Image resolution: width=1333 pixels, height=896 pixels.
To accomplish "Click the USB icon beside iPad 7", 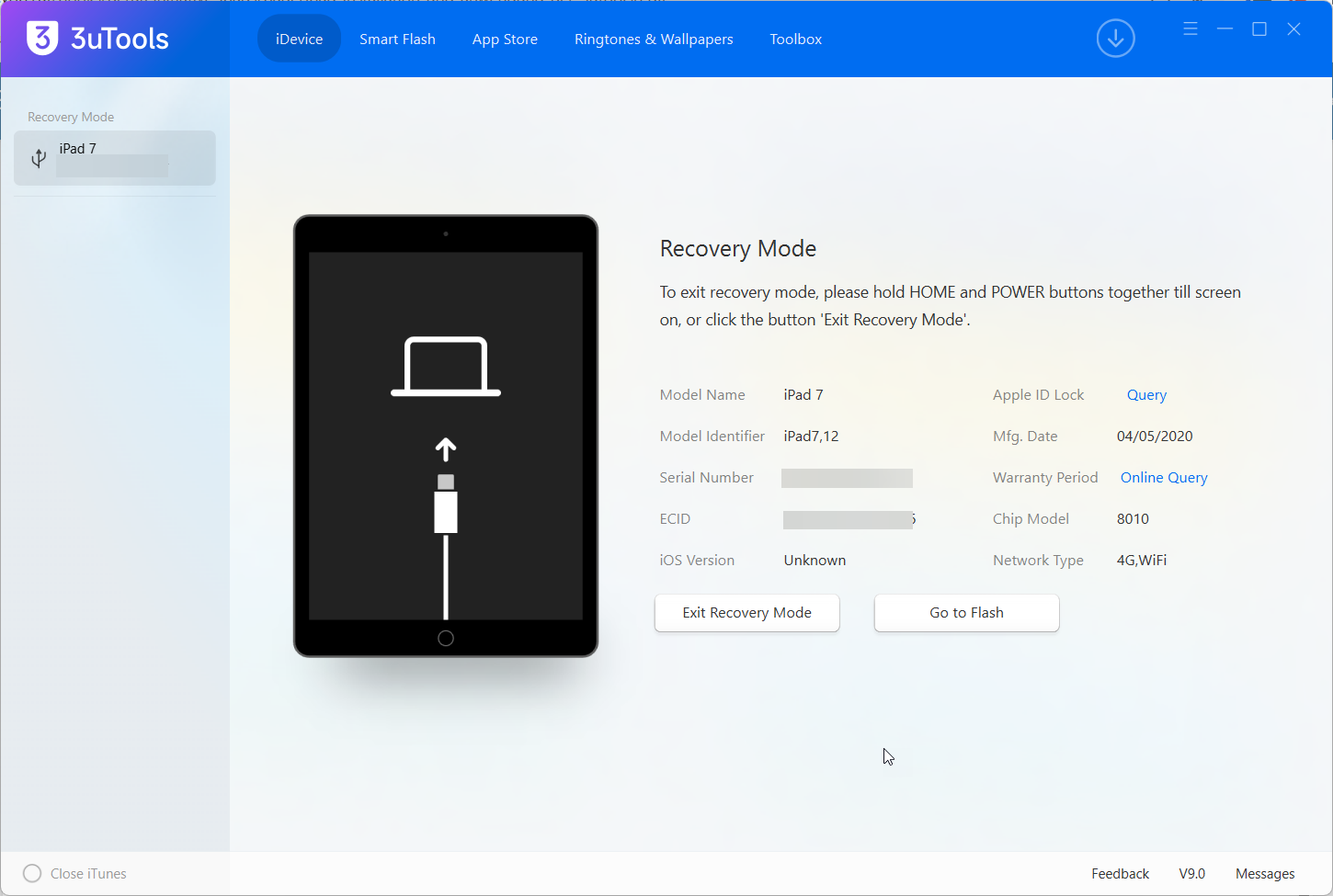I will tap(39, 158).
